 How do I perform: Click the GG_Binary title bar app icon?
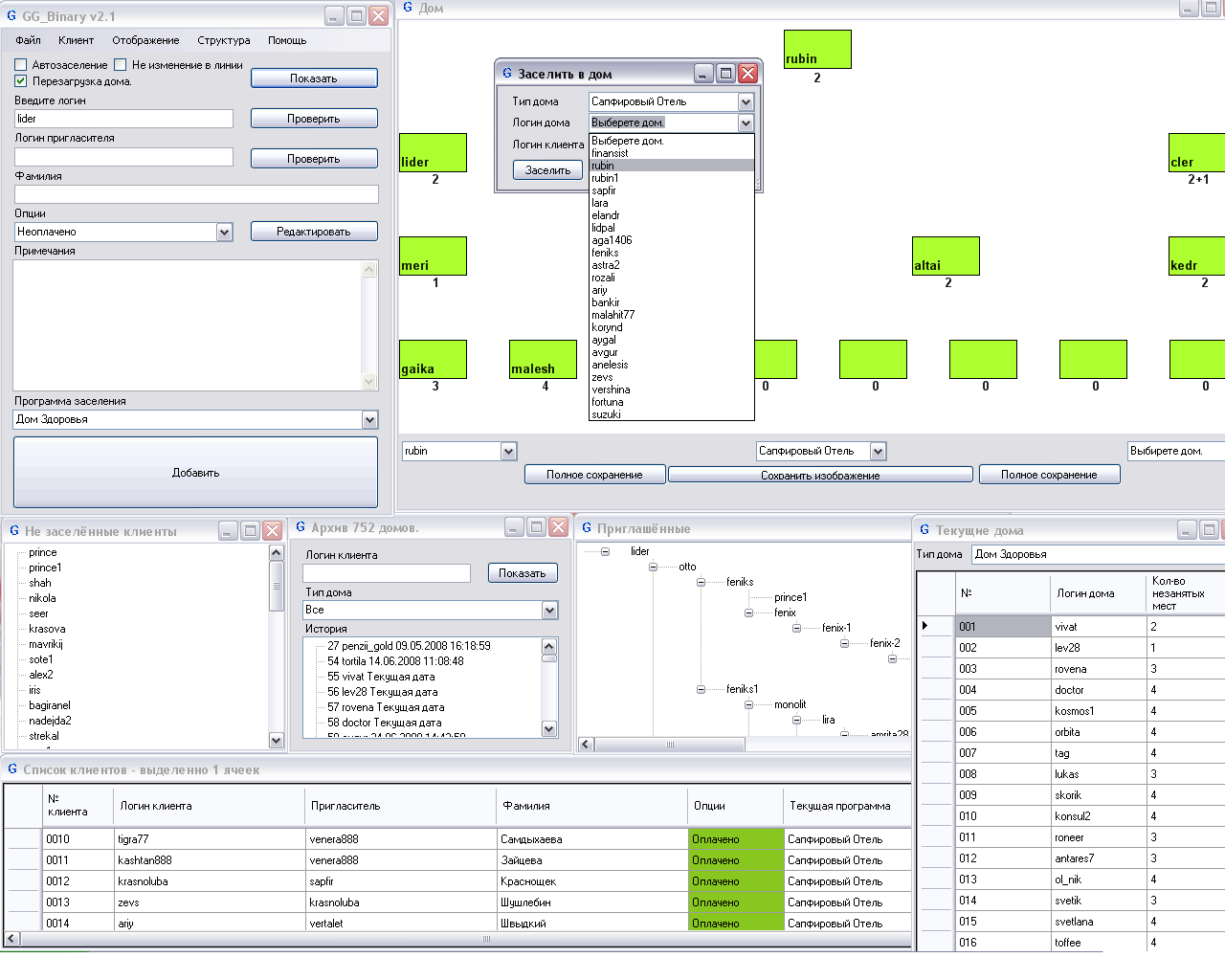tap(11, 16)
